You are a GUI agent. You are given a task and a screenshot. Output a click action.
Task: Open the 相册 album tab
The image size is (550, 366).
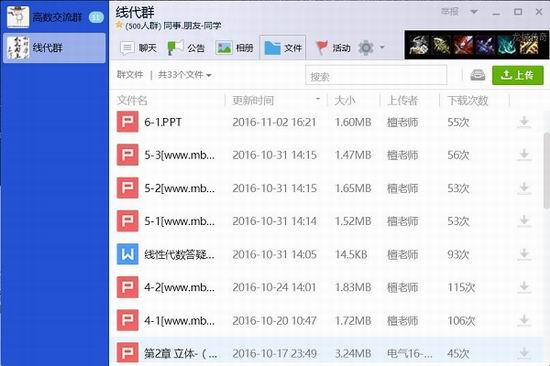pyautogui.click(x=234, y=47)
